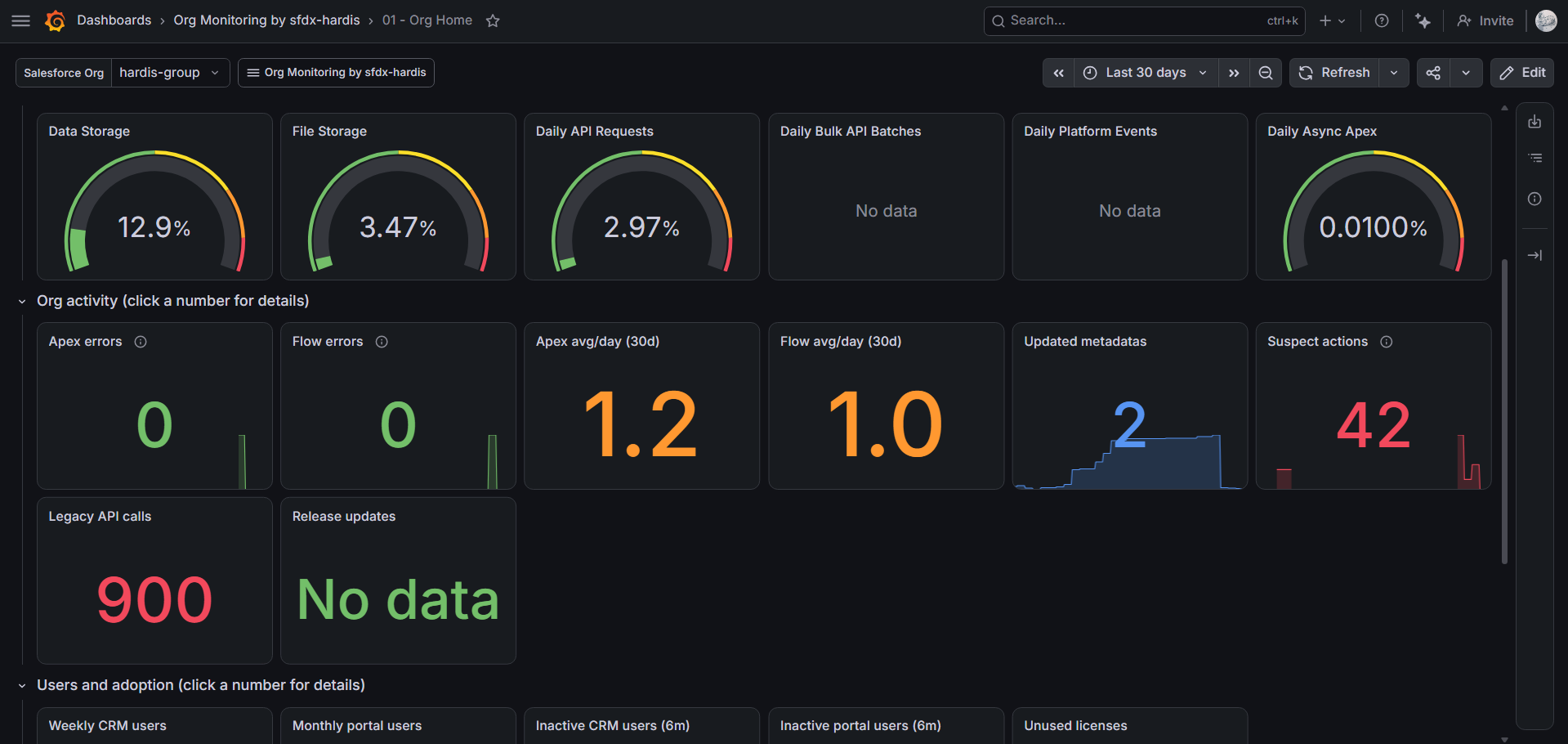Image resolution: width=1568 pixels, height=744 pixels.
Task: Open the main hamburger menu
Action: (21, 20)
